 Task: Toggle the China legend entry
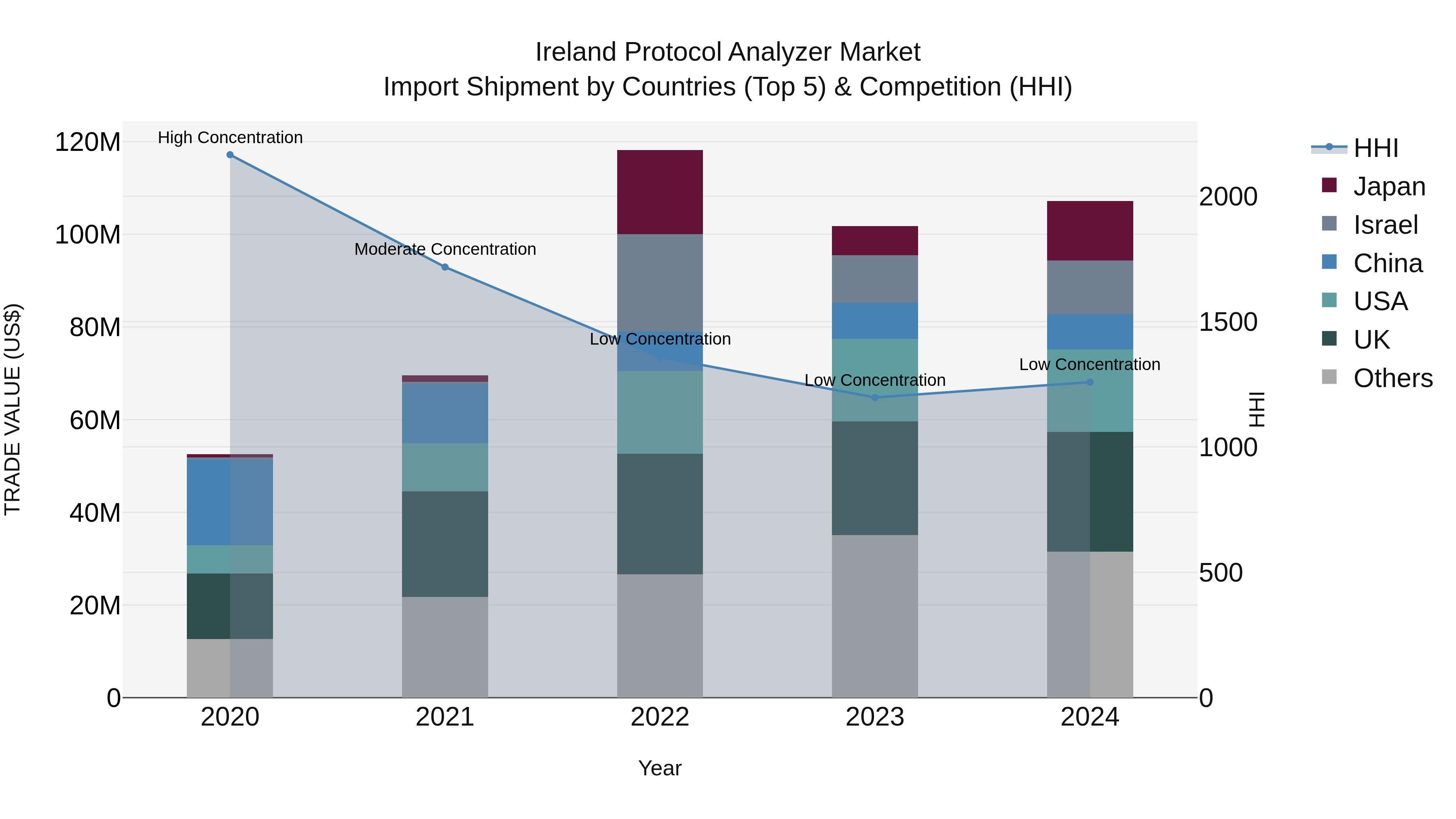[1372, 263]
